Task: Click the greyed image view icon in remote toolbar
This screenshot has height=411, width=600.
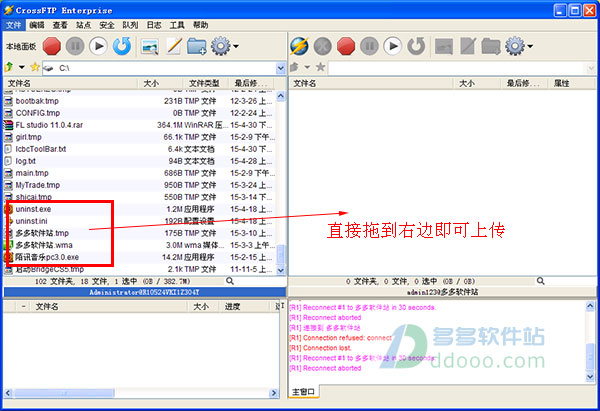Action: coord(444,47)
